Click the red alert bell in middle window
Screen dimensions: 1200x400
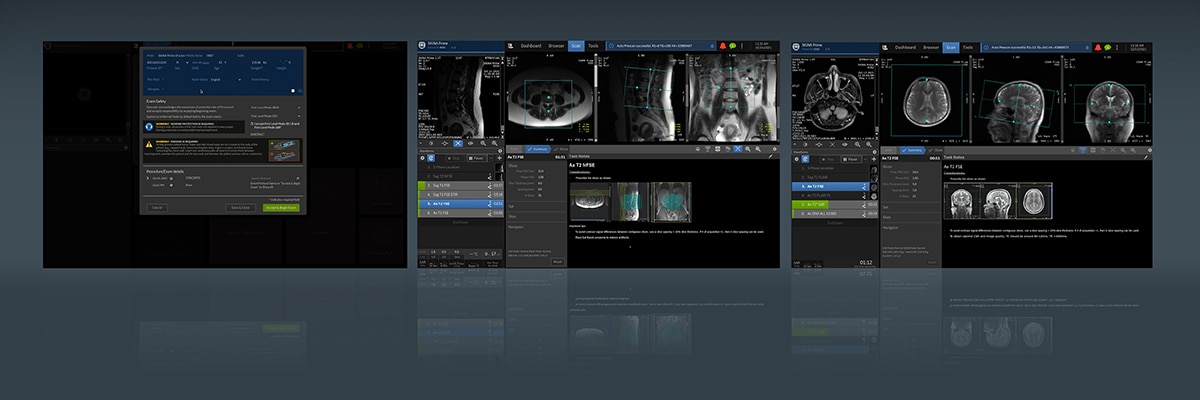tap(723, 46)
